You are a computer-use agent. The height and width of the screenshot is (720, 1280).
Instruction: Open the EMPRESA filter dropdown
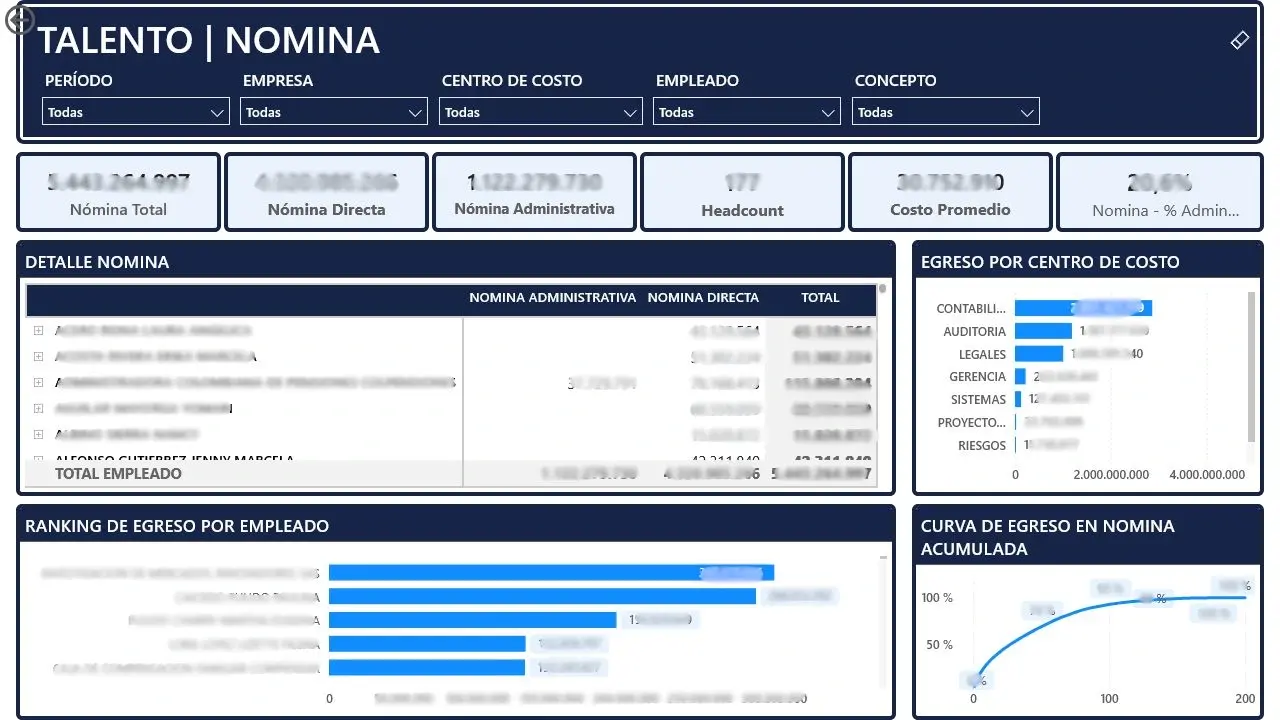coord(334,112)
